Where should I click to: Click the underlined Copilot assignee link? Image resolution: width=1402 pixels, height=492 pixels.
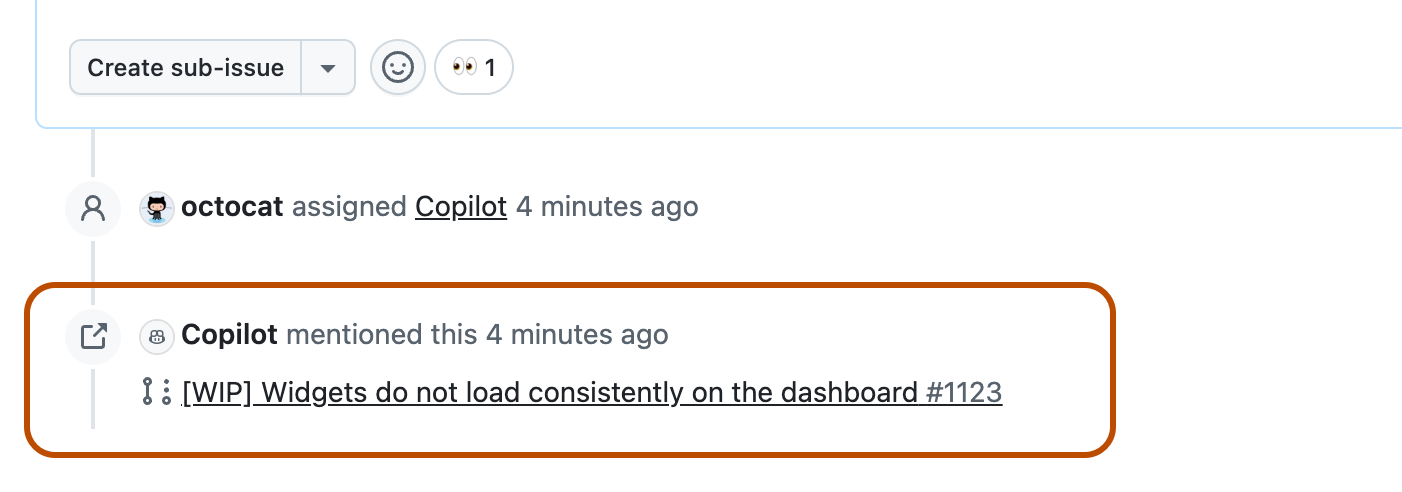[461, 207]
